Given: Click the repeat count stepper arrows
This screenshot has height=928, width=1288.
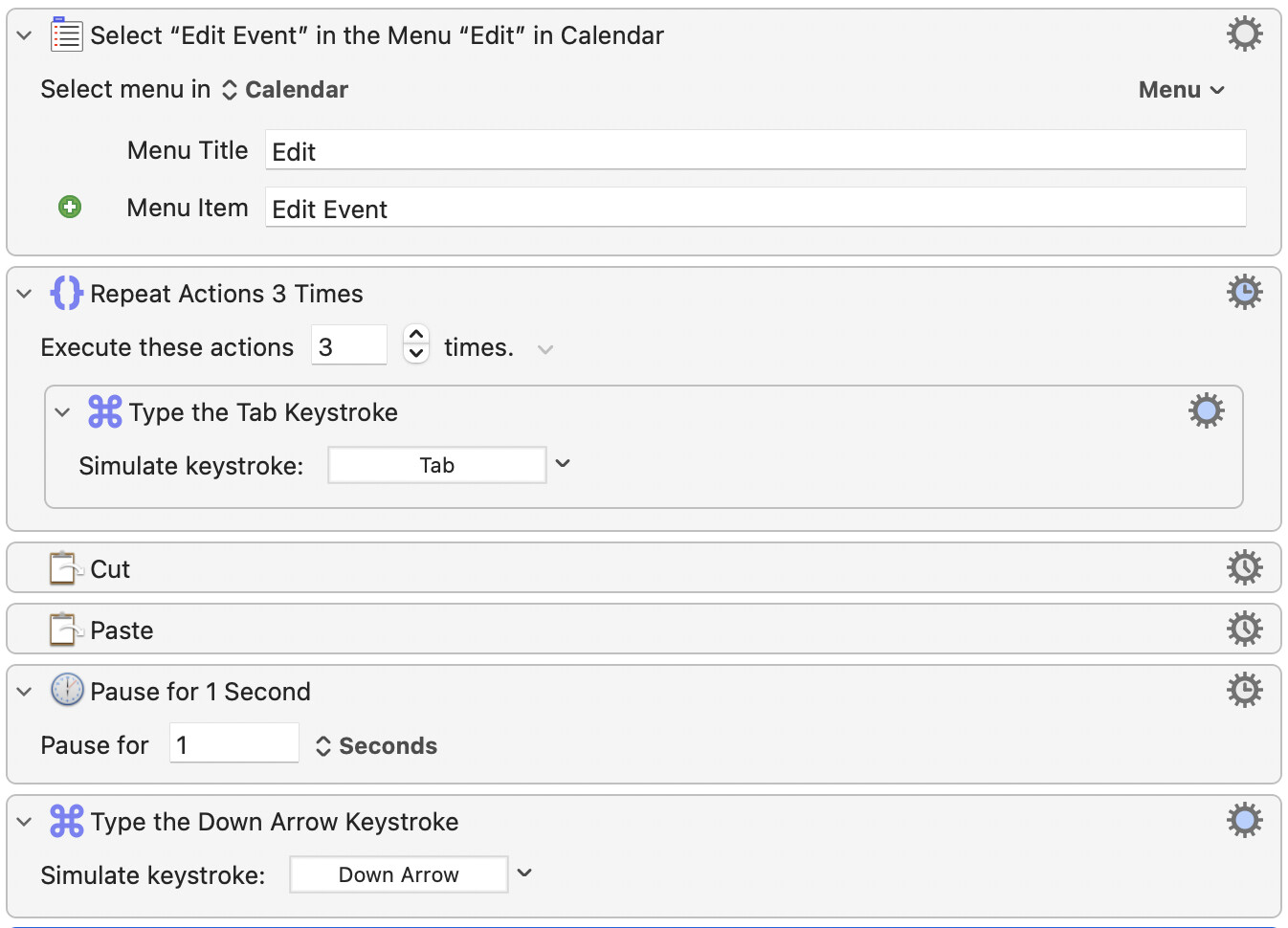Looking at the screenshot, I should 416,343.
